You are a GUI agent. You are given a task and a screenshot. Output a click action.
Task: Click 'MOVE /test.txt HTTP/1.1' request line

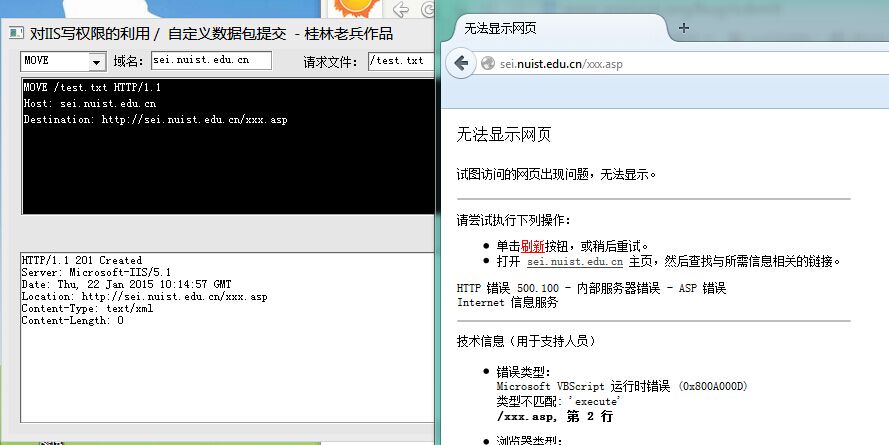click(92, 87)
